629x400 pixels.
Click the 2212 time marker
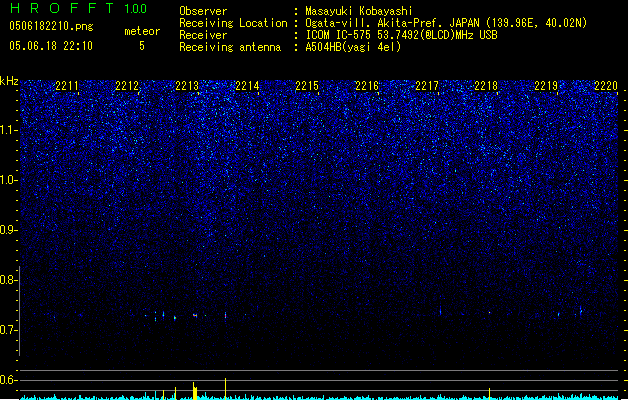tap(127, 86)
